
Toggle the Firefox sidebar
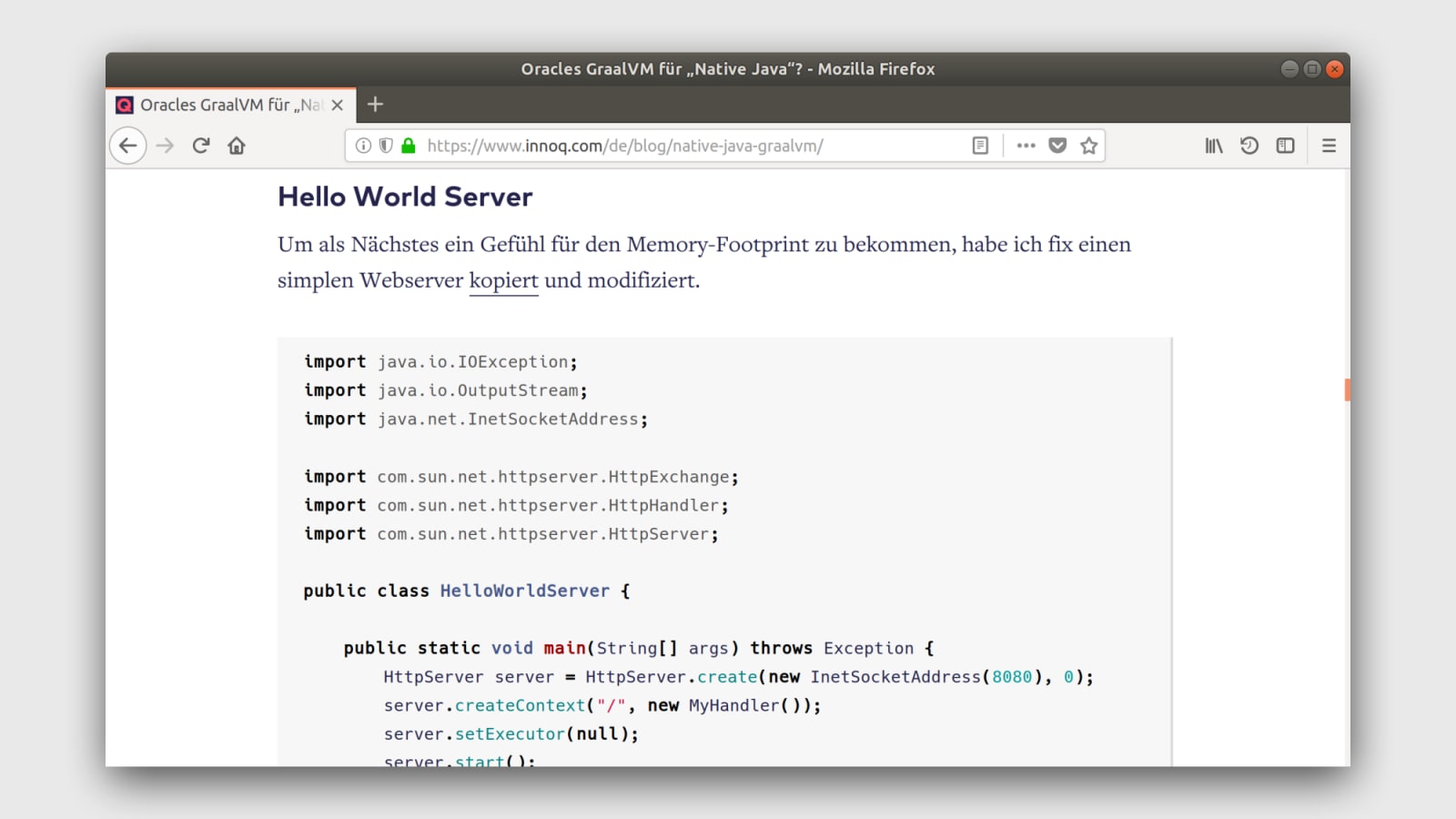tap(1285, 146)
